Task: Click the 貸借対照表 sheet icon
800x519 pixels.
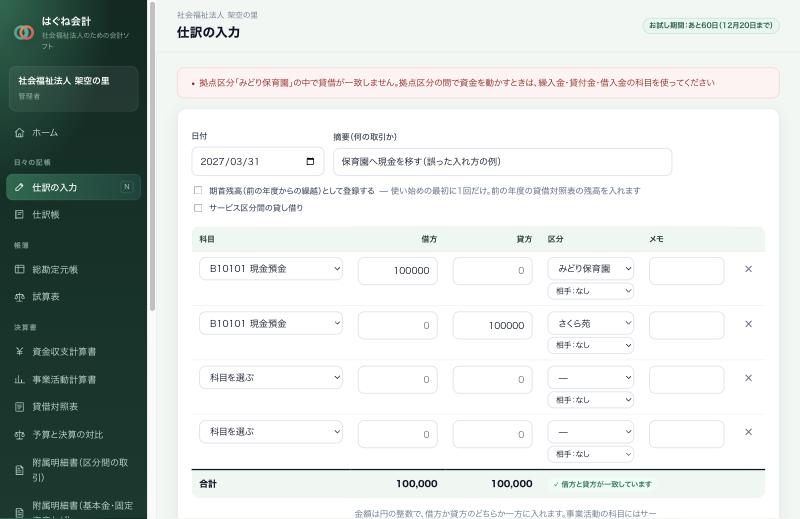Action: 19,407
